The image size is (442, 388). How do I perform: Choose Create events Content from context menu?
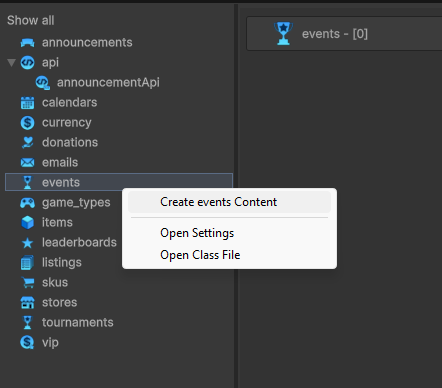(229, 202)
